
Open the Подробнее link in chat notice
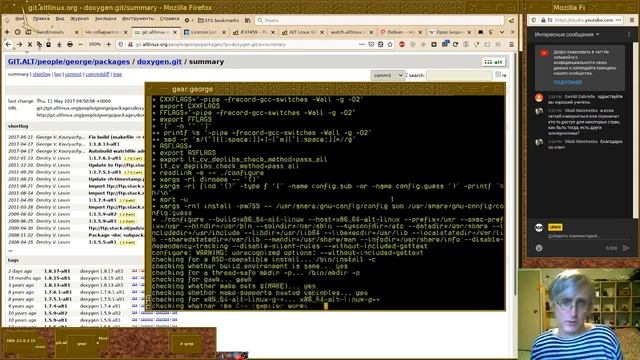coord(567,82)
